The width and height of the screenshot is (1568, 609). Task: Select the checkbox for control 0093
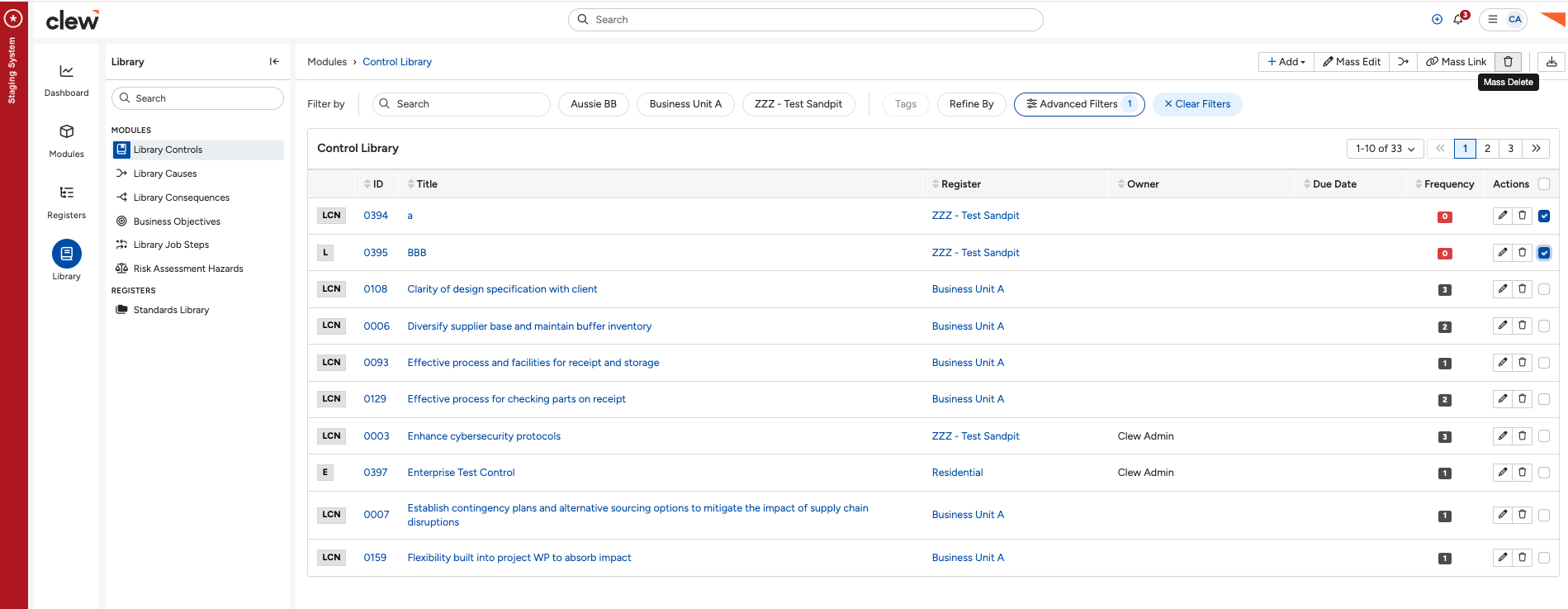[x=1544, y=363]
